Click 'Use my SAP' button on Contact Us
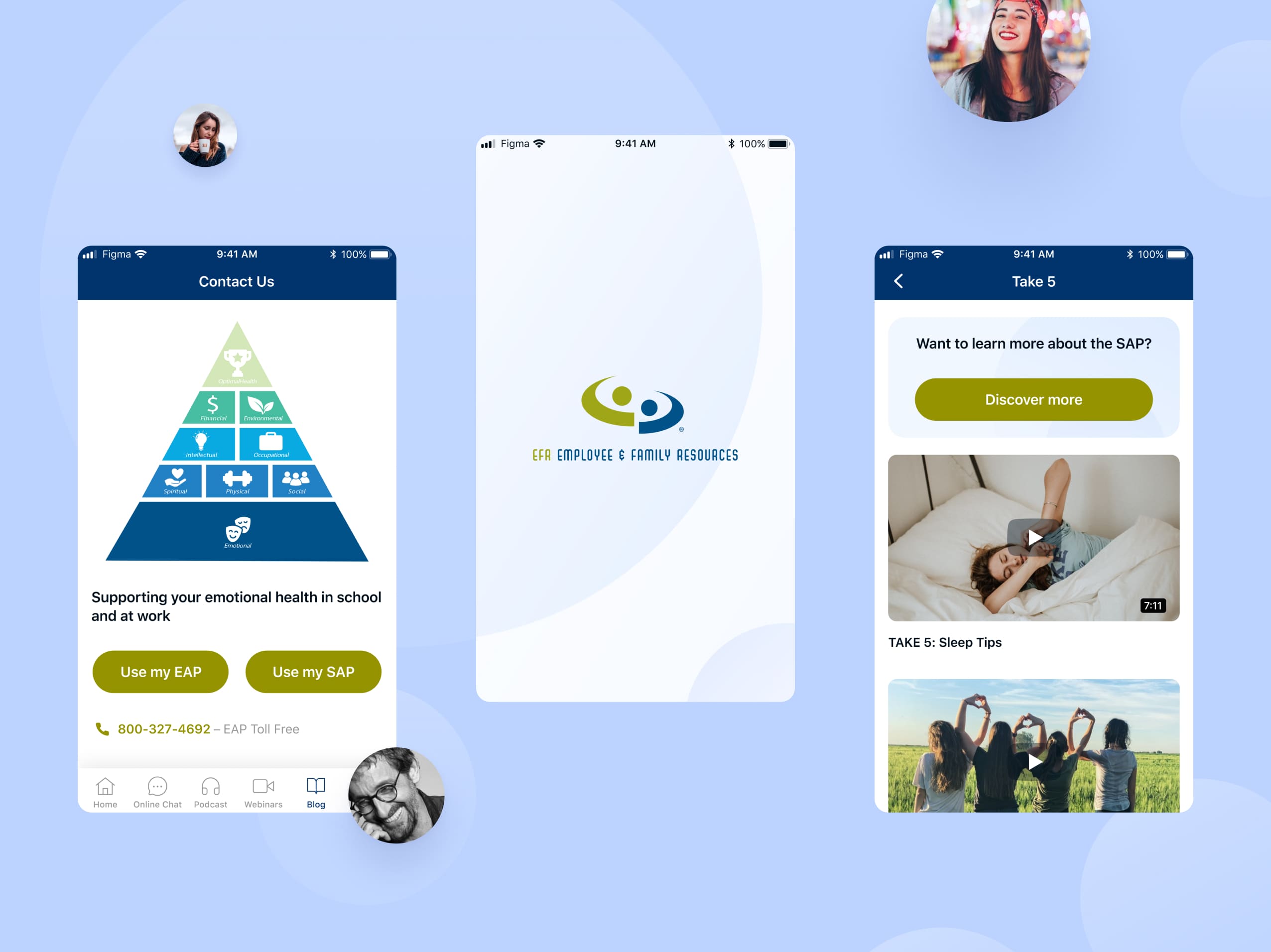This screenshot has height=952, width=1271. pyautogui.click(x=313, y=672)
